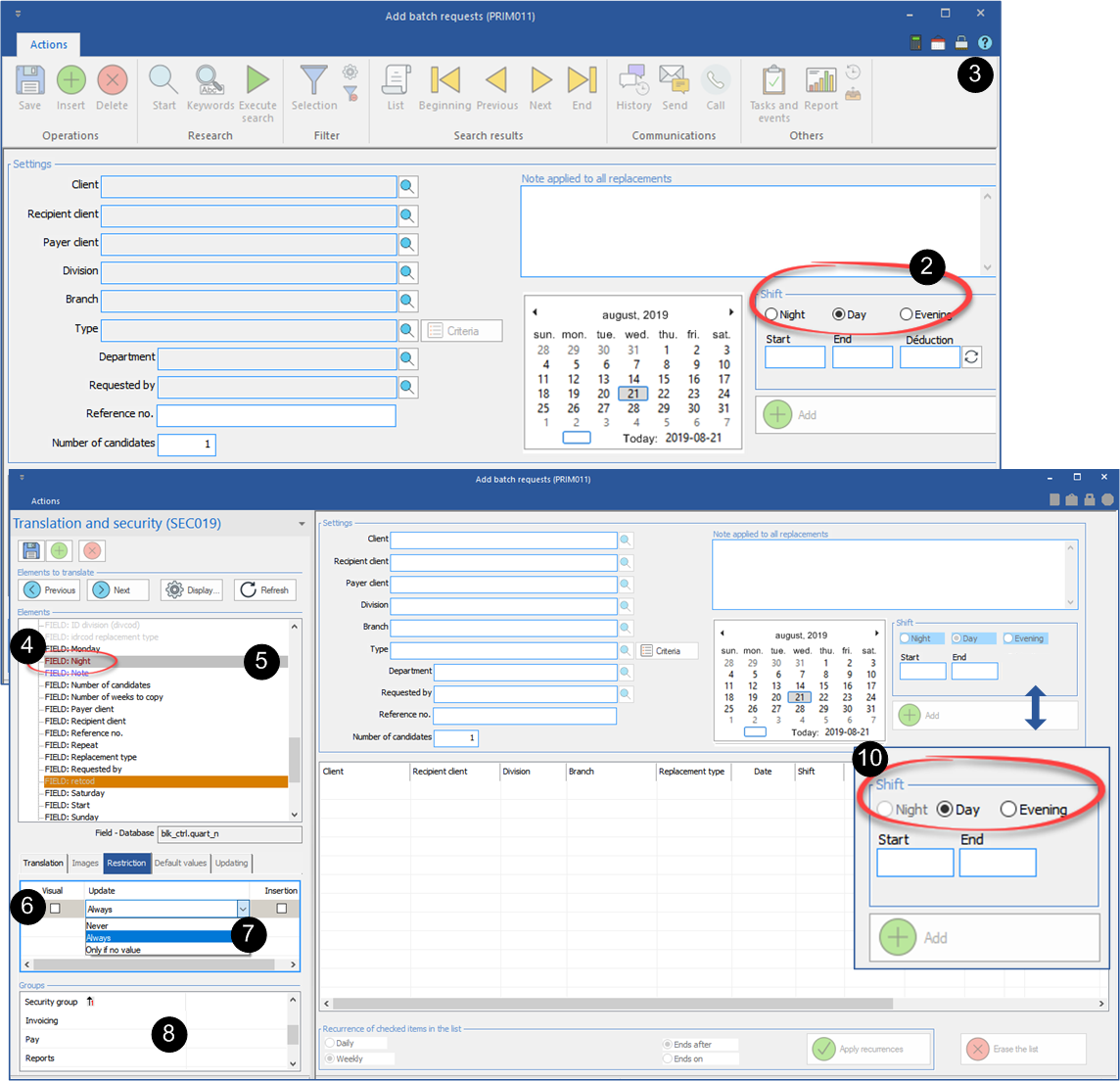Screen dimensions: 1120x1081
Task: Click the Apply recurrences button
Action: [x=869, y=1049]
